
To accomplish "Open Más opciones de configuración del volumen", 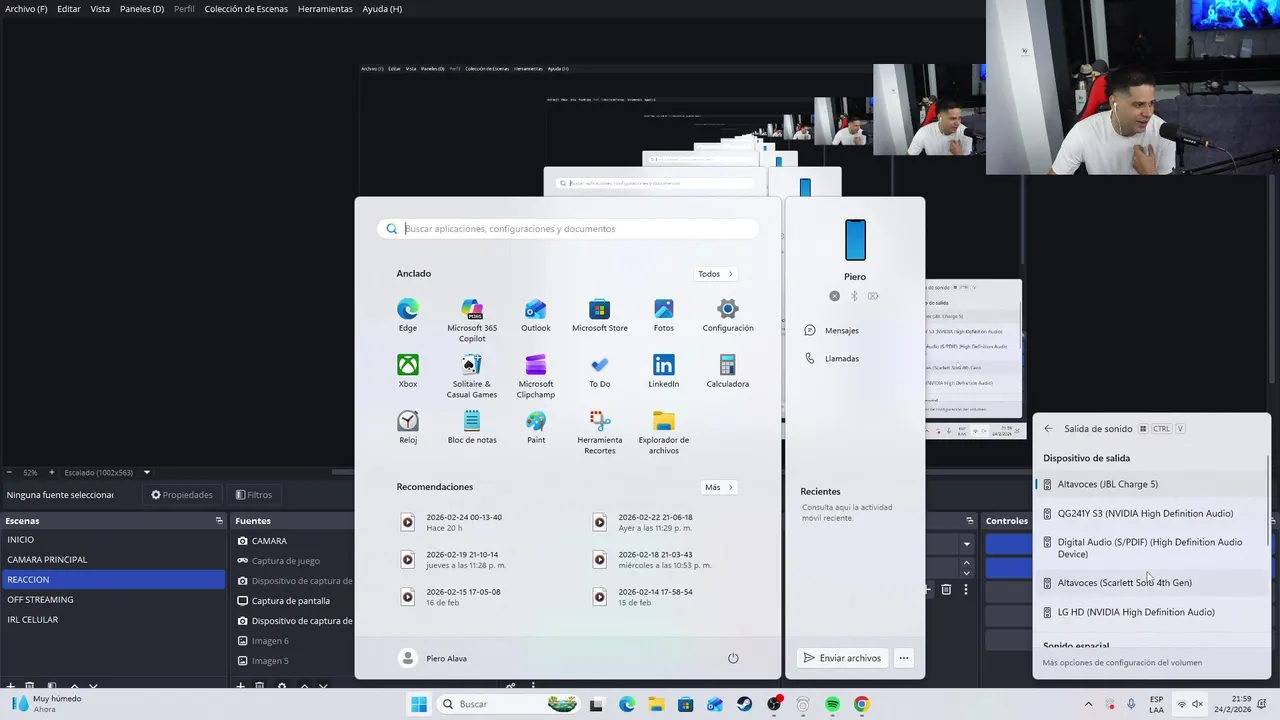I will pyautogui.click(x=1122, y=663).
